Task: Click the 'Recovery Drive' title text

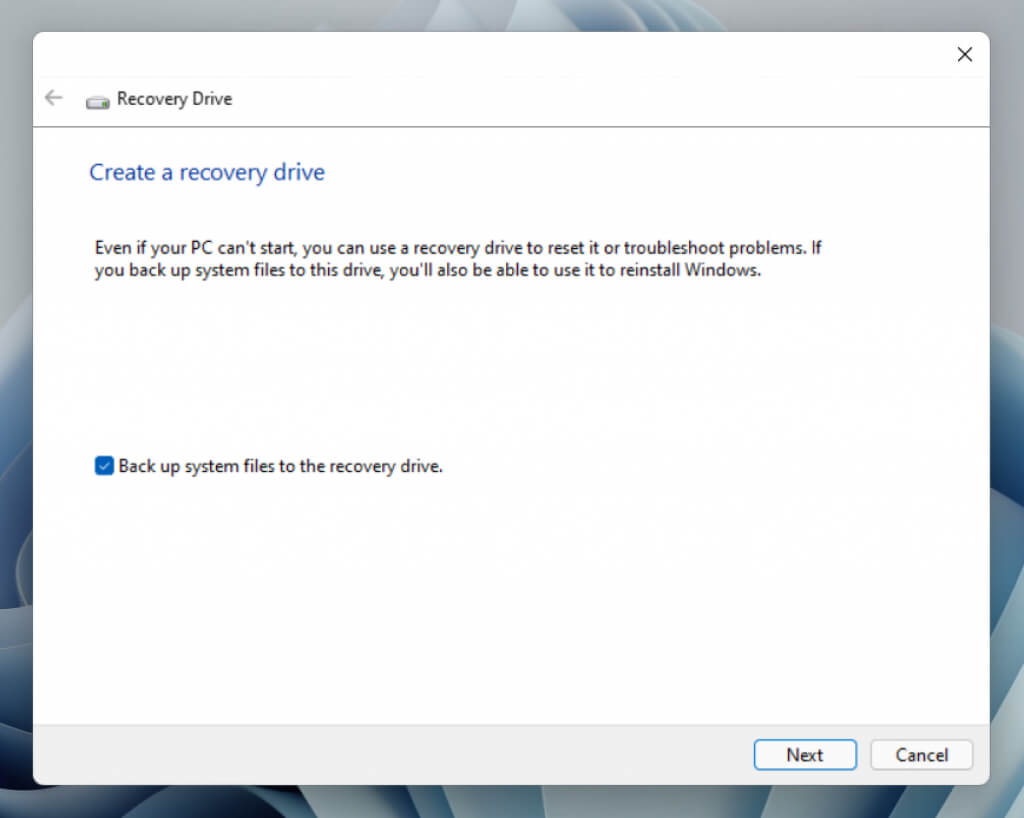Action: tap(174, 99)
